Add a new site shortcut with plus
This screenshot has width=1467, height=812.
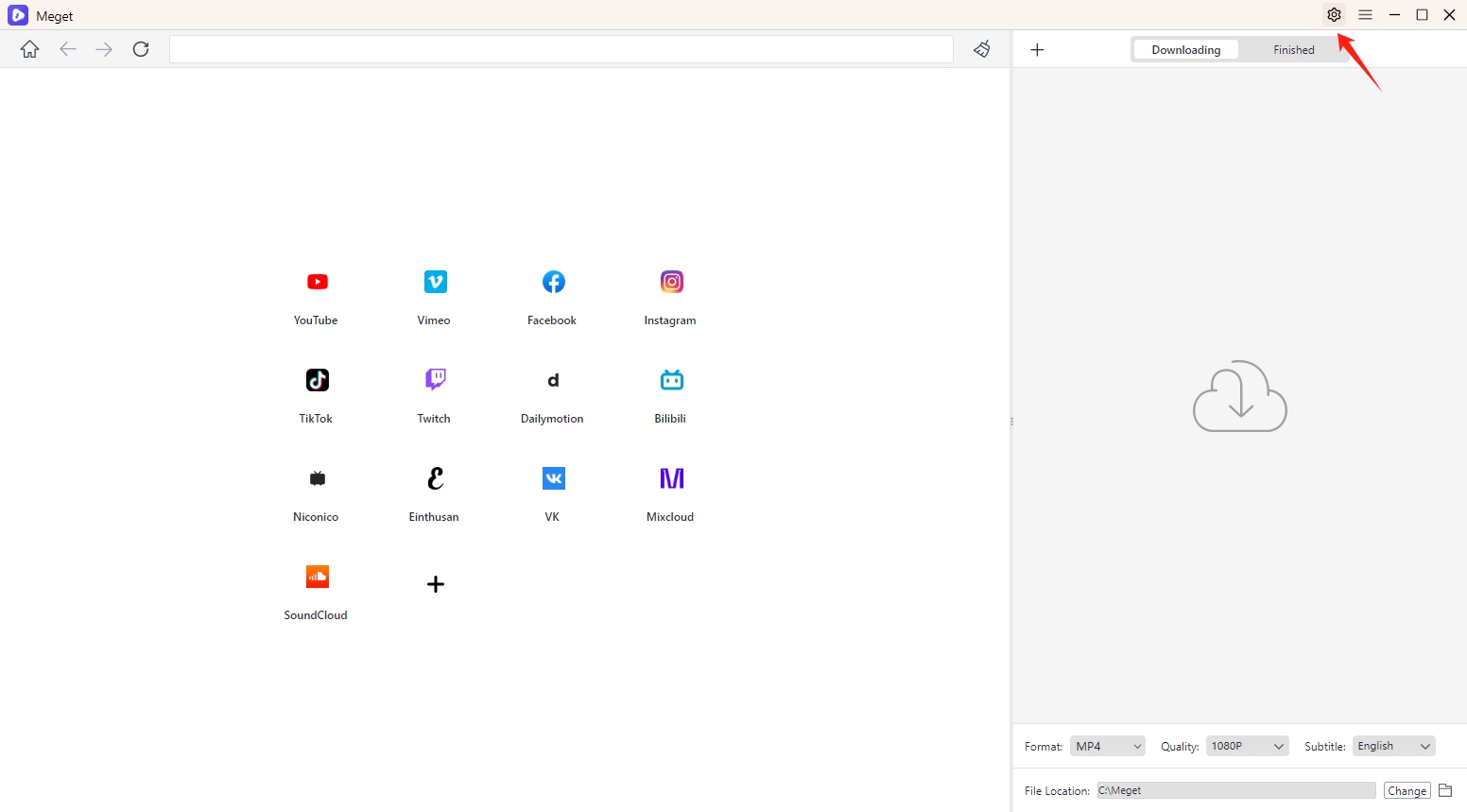click(435, 584)
